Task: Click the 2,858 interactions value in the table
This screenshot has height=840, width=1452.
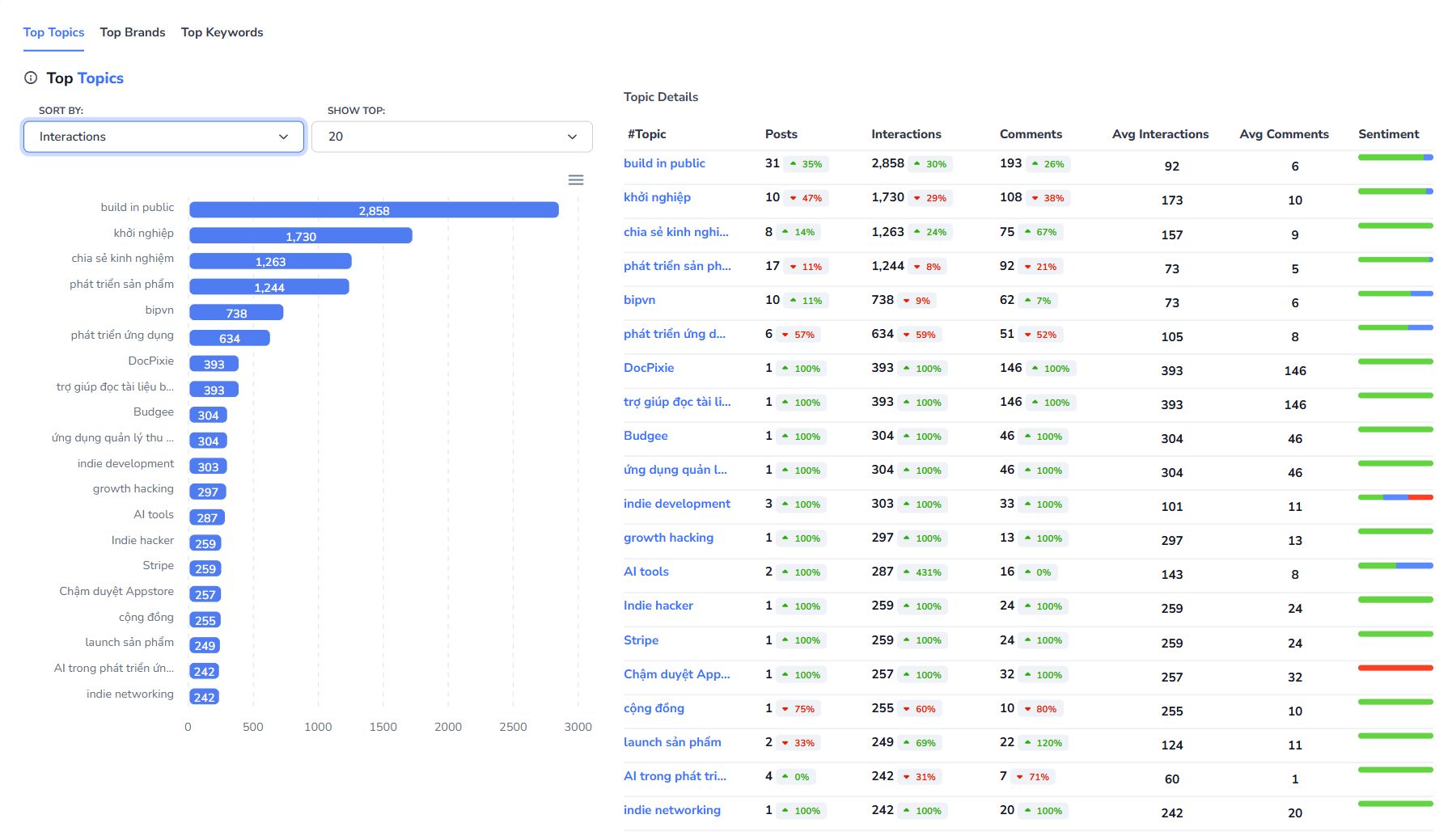Action: coord(887,163)
